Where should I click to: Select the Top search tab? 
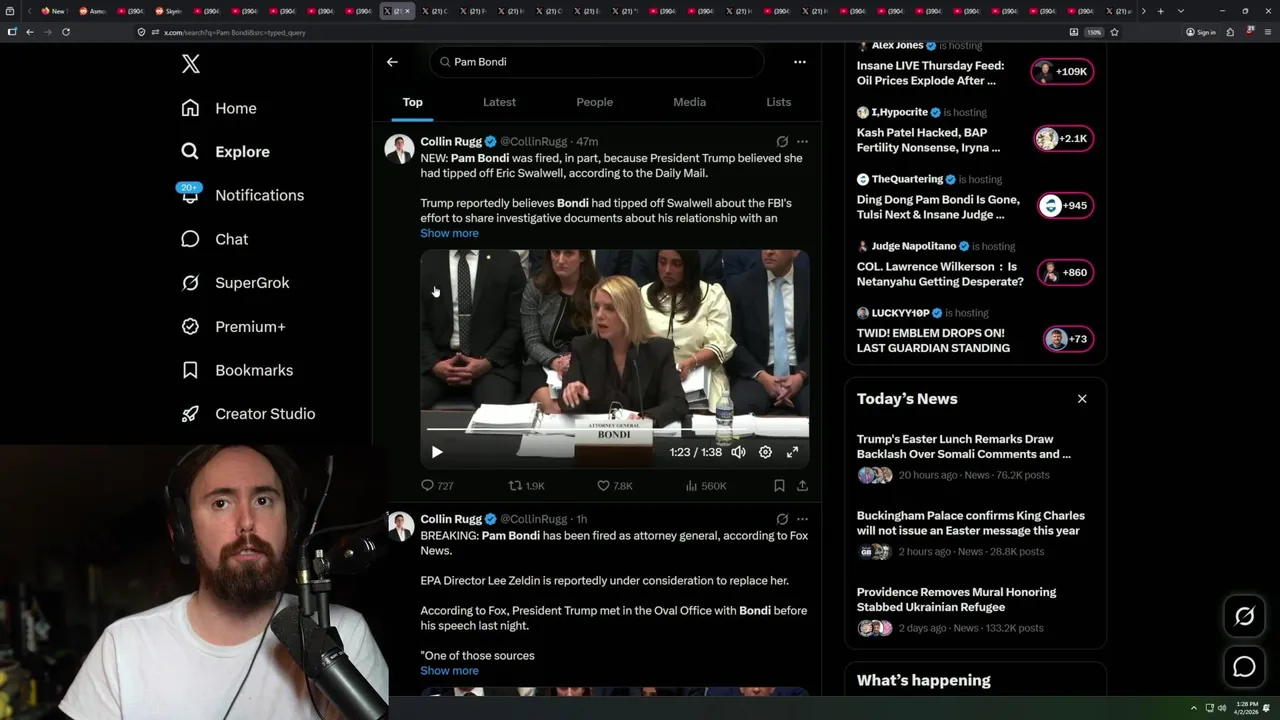(x=412, y=102)
